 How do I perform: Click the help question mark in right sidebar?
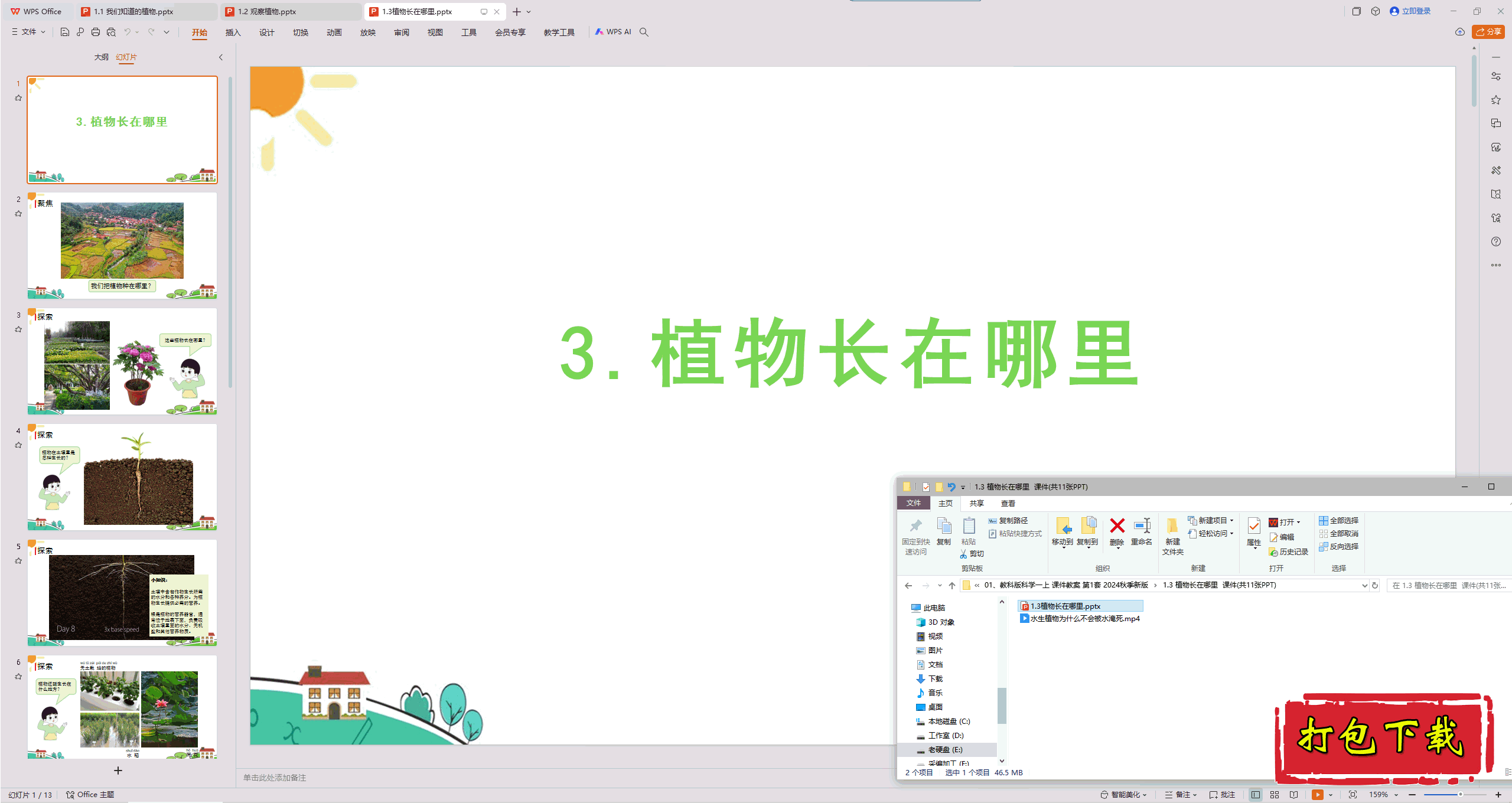click(1496, 241)
